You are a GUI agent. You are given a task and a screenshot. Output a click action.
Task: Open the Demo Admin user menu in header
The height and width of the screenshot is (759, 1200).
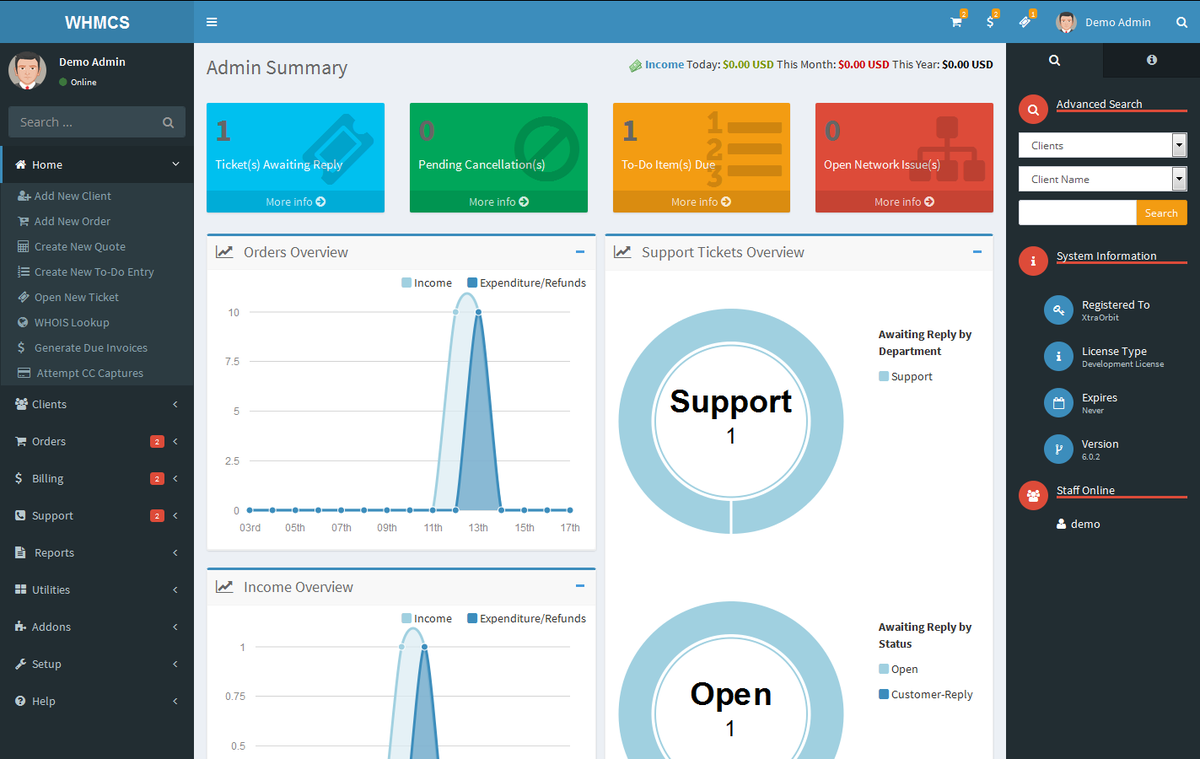point(1104,22)
